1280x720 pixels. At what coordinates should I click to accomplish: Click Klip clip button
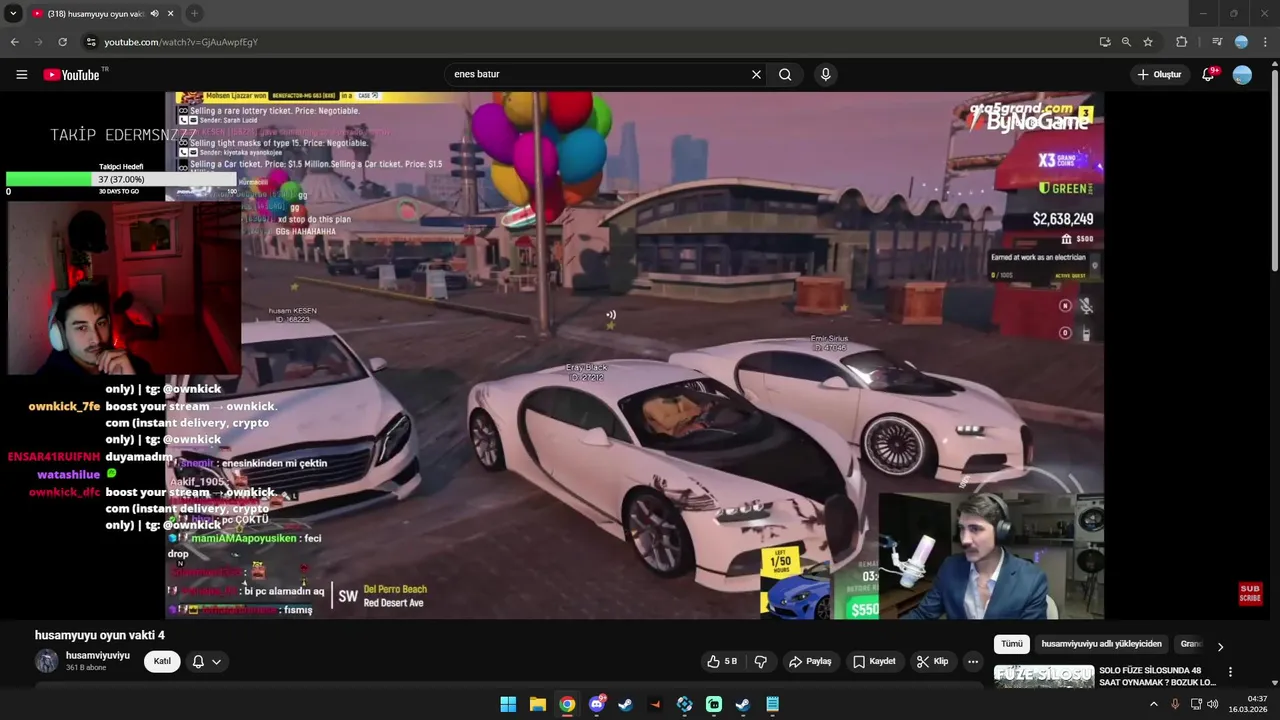click(932, 661)
